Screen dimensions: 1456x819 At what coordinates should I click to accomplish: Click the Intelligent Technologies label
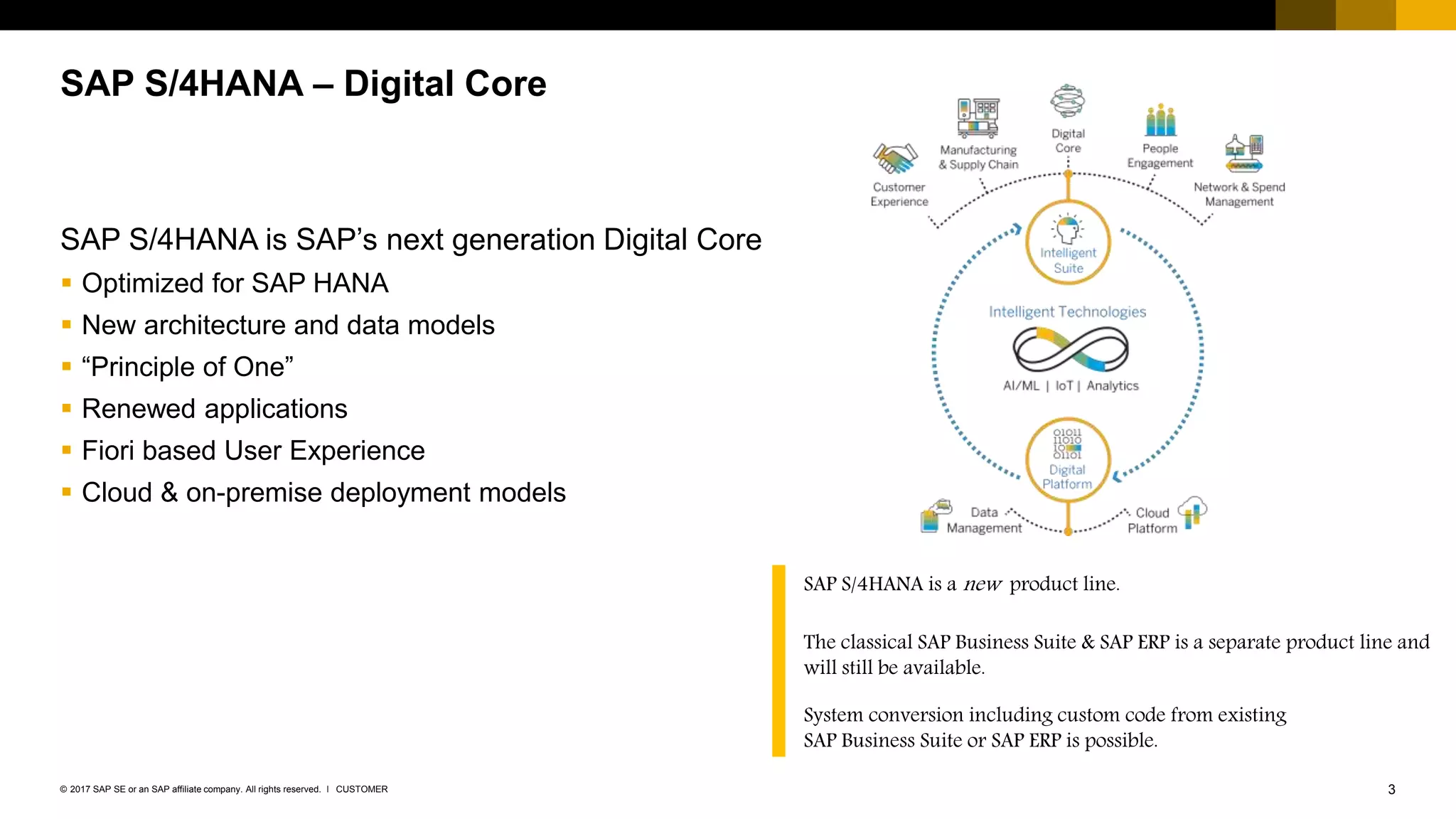tap(1067, 311)
